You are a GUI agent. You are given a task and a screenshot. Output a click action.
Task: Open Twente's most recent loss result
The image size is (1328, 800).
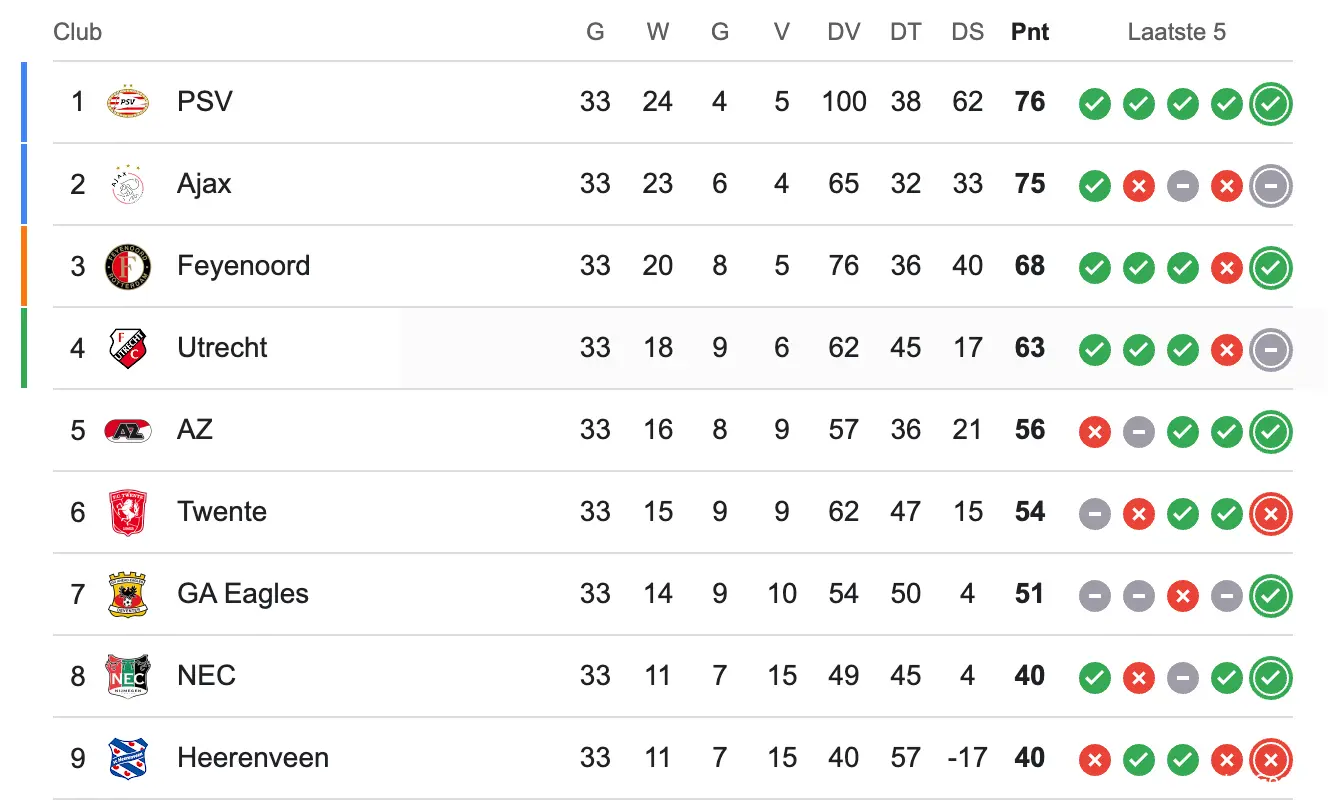click(x=1271, y=513)
